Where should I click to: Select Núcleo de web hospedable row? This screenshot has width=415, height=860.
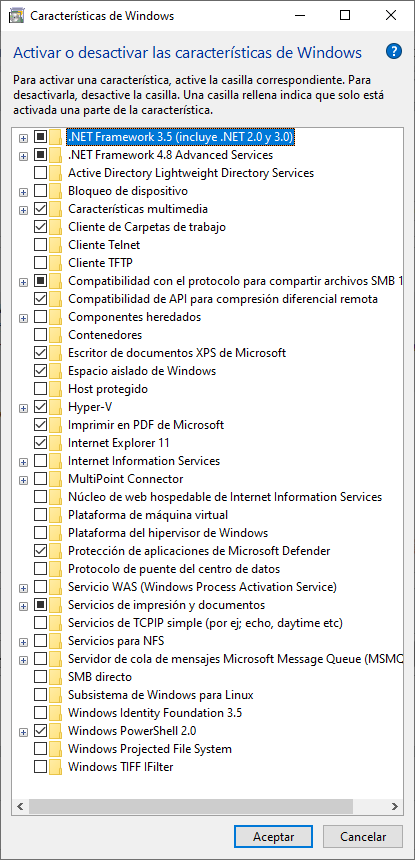[225, 497]
